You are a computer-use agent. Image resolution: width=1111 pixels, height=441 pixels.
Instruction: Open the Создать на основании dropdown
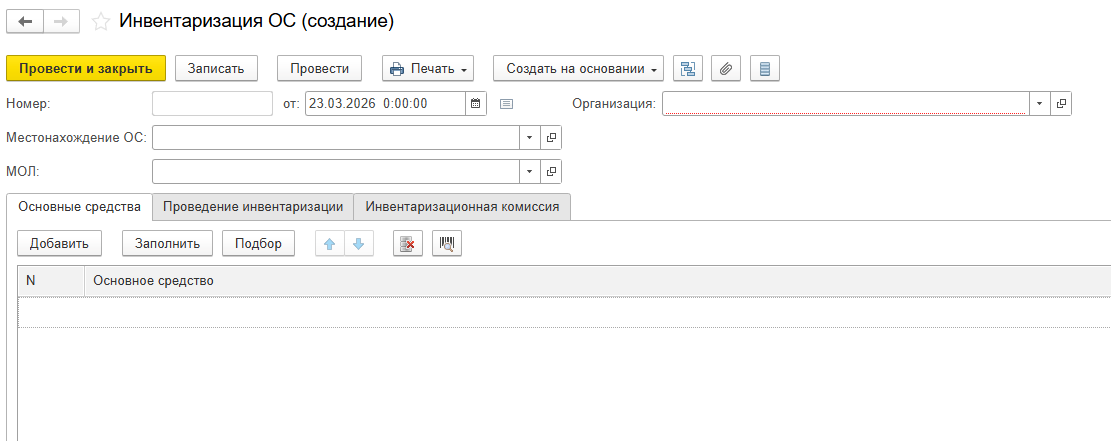(578, 68)
